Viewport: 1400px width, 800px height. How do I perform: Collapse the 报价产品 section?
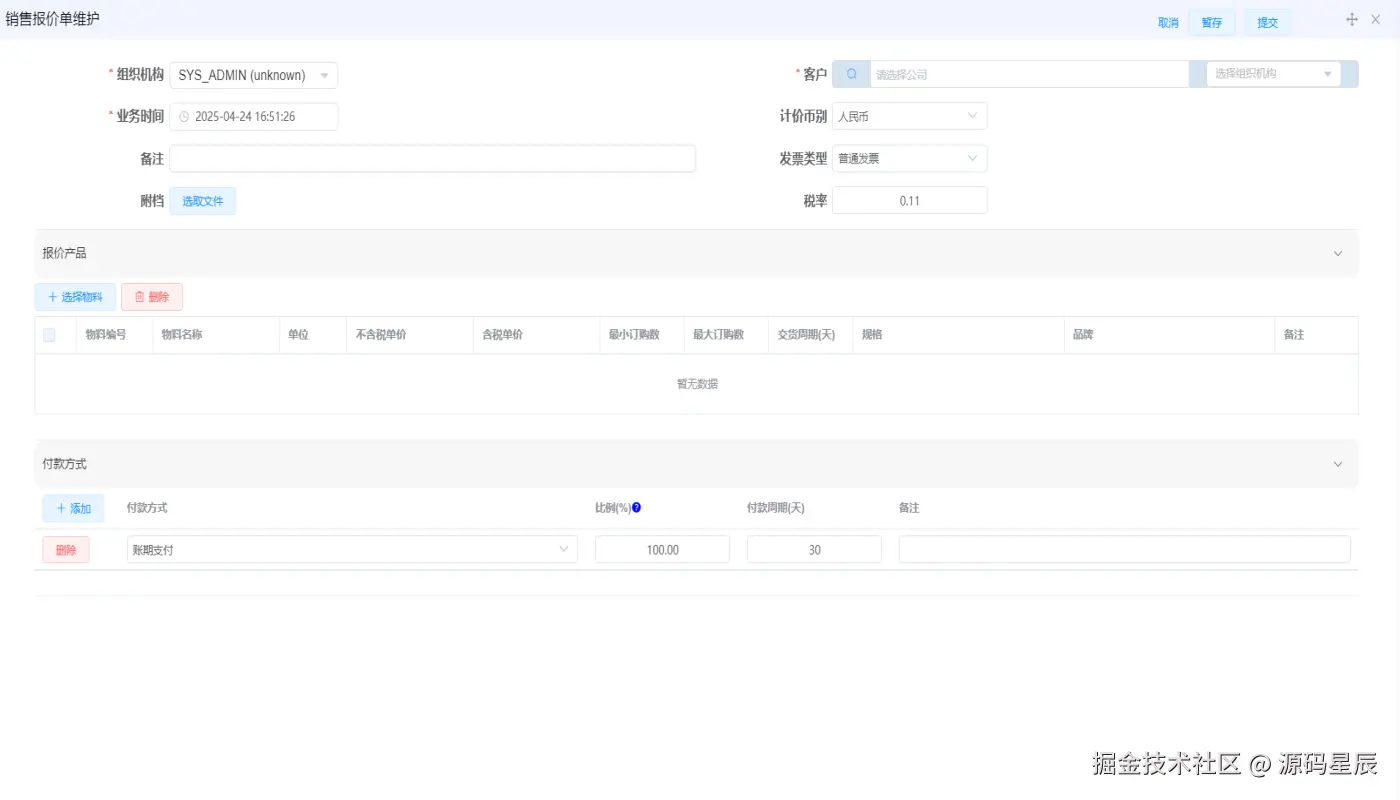[x=1337, y=254]
